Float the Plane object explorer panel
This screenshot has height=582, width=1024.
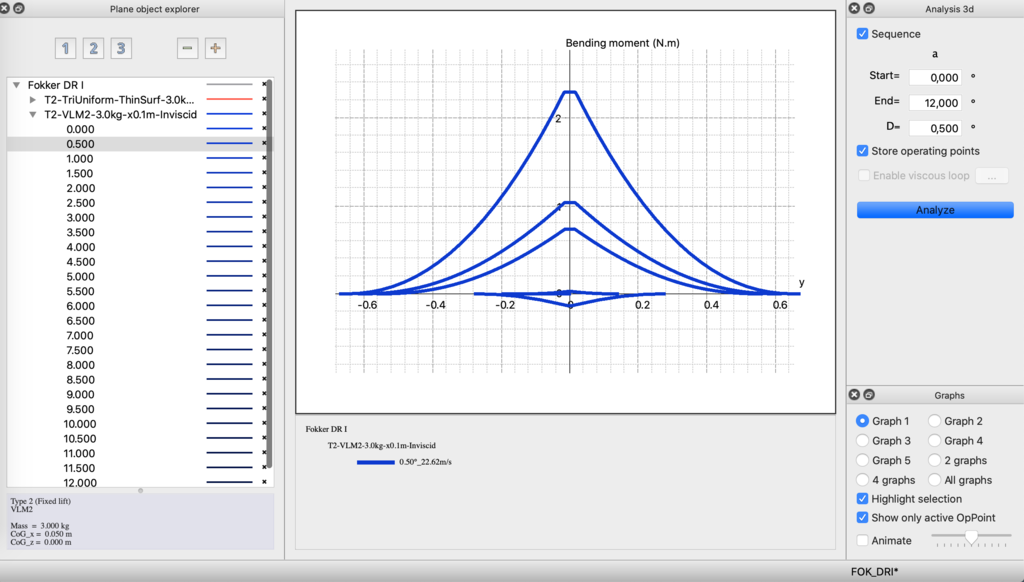pos(19,9)
